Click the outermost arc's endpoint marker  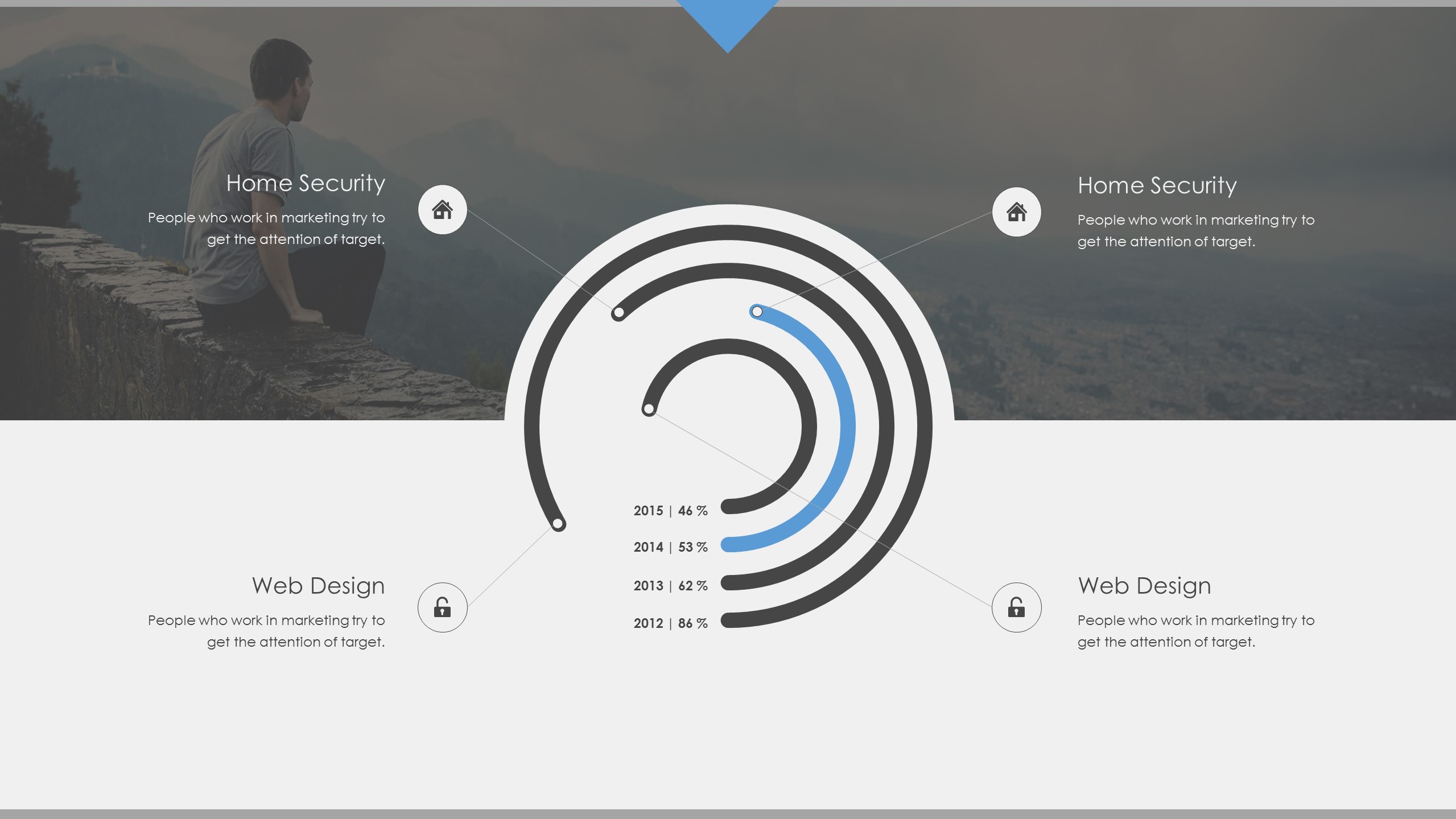click(x=558, y=523)
